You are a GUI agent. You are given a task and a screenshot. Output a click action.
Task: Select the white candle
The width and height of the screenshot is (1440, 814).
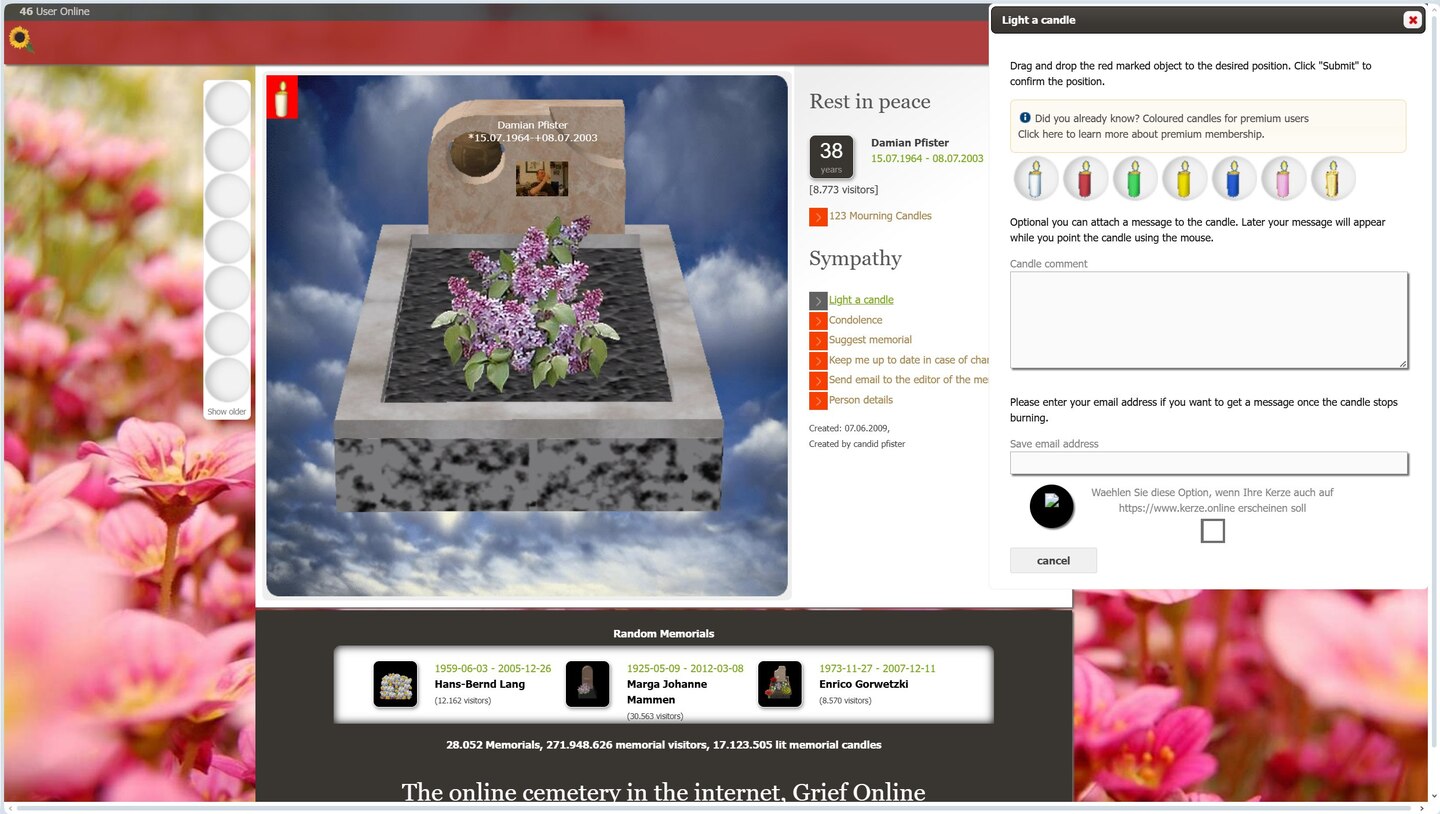[1035, 179]
